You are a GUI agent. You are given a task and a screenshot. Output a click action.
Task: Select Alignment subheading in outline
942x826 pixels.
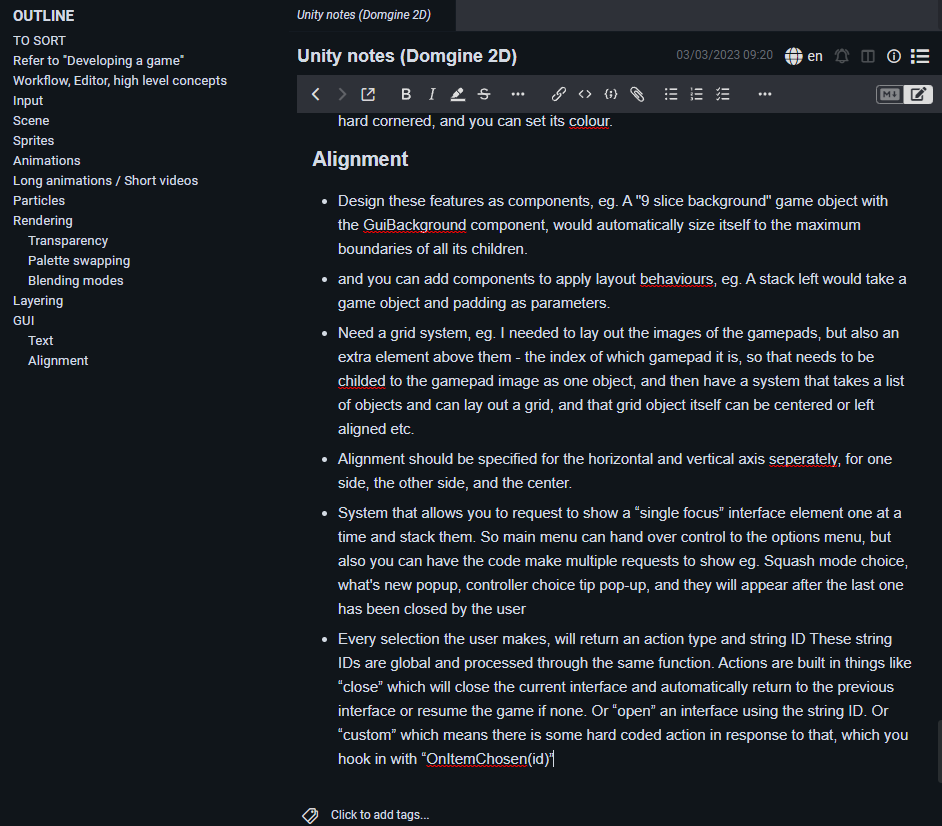coord(58,360)
